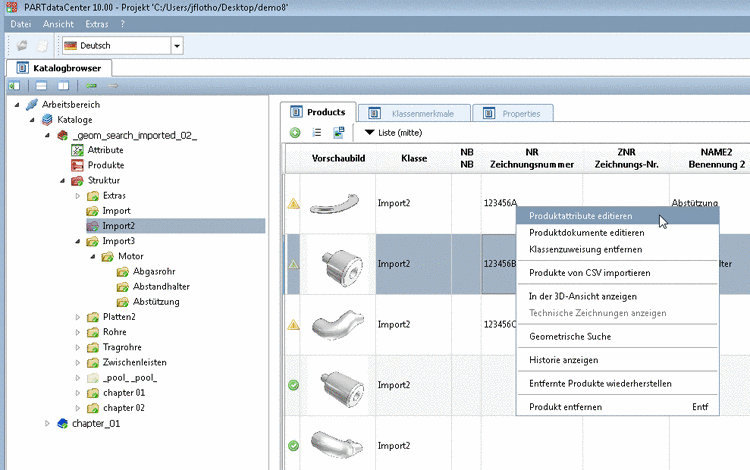Click the import products icon beside Liste (mitte)
Screen dimensions: 750x470
339,132
